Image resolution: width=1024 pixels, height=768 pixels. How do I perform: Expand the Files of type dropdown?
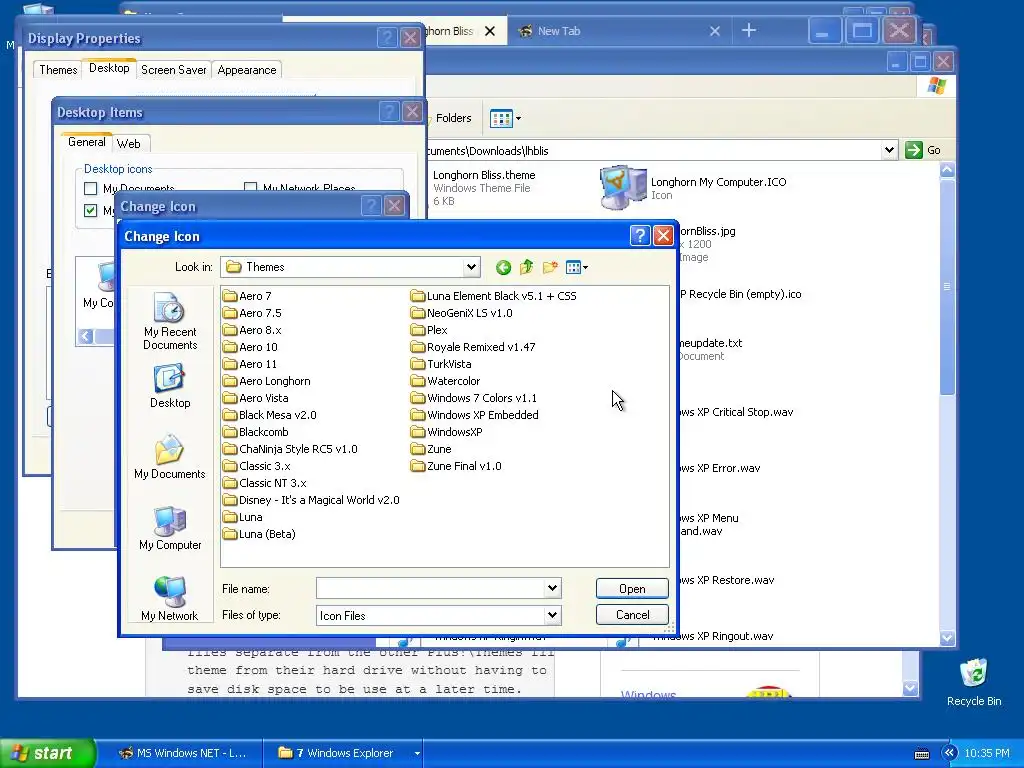pos(552,615)
